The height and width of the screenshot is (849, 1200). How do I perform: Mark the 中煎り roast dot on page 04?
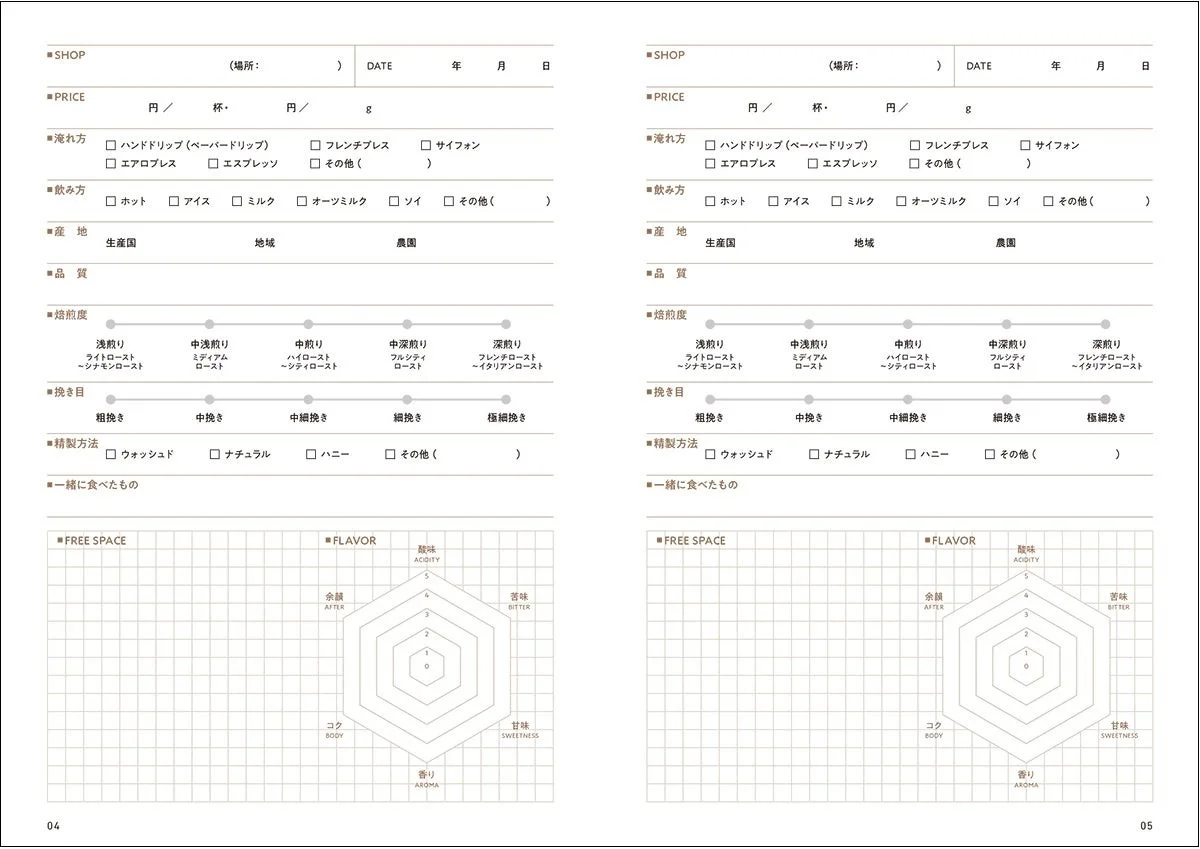pos(308,324)
